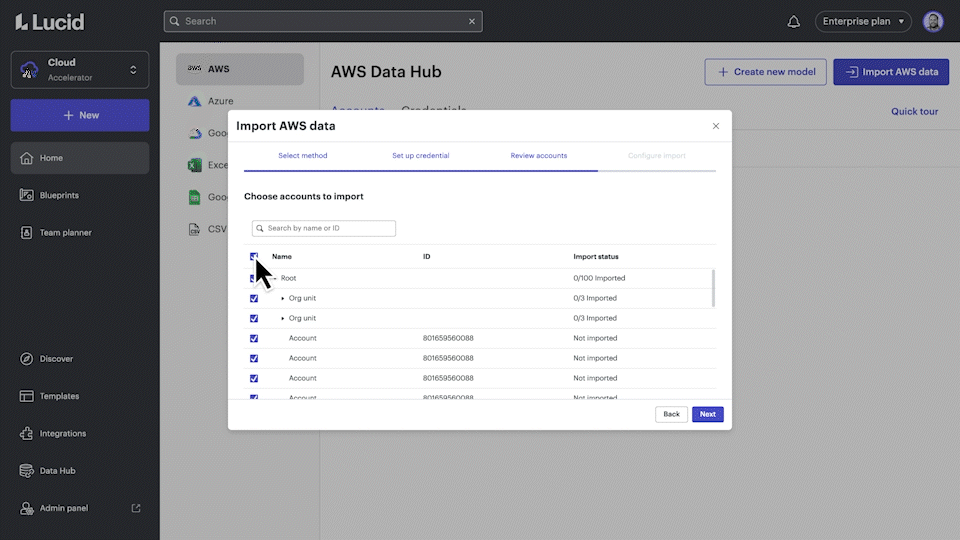
Task: Open Templates from the sidebar
Action: click(59, 396)
